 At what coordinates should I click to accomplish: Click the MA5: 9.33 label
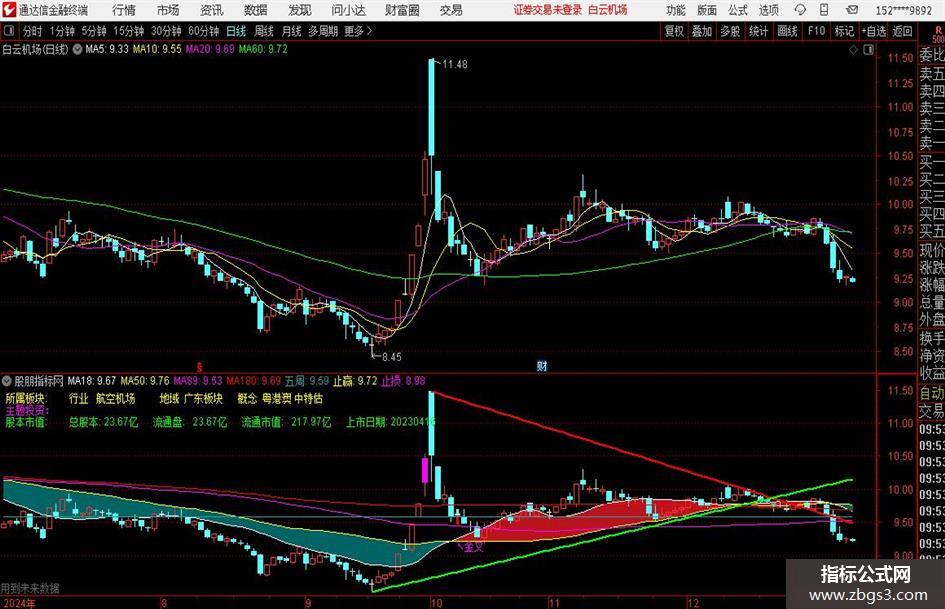coord(107,49)
